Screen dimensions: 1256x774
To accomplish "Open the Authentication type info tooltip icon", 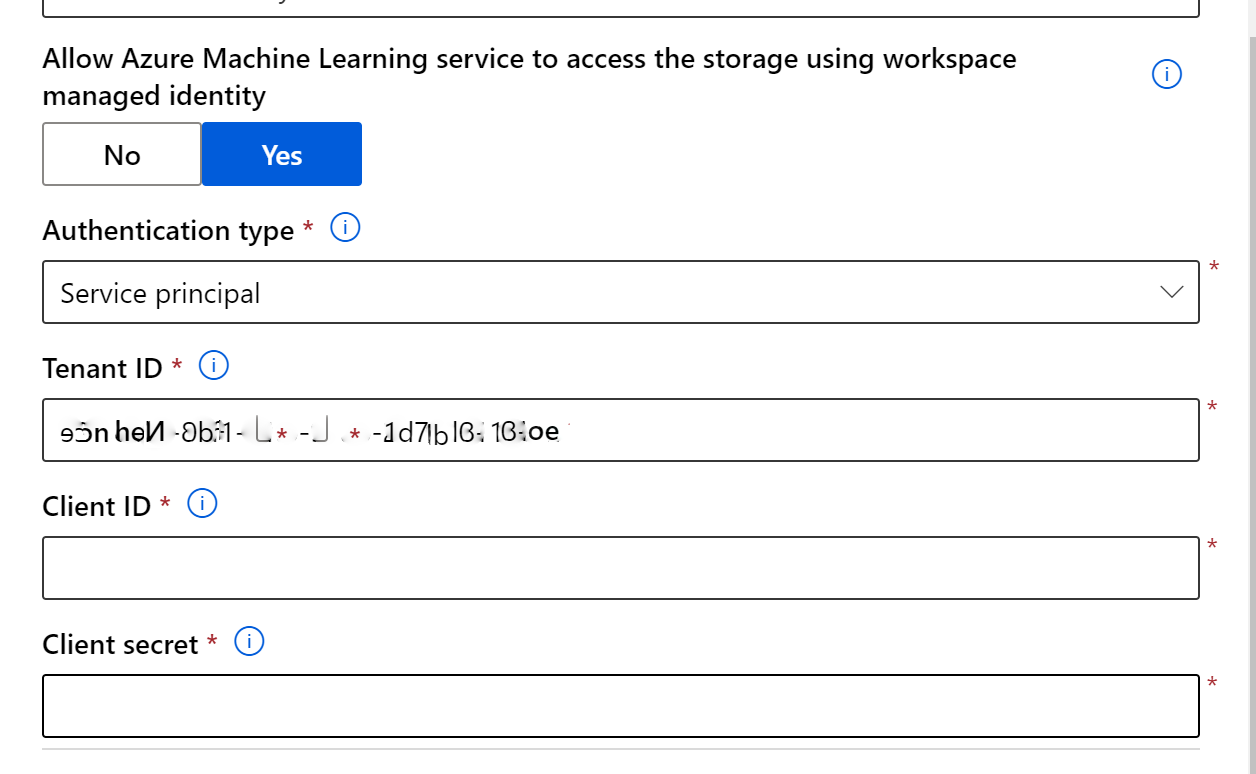I will coord(345,229).
